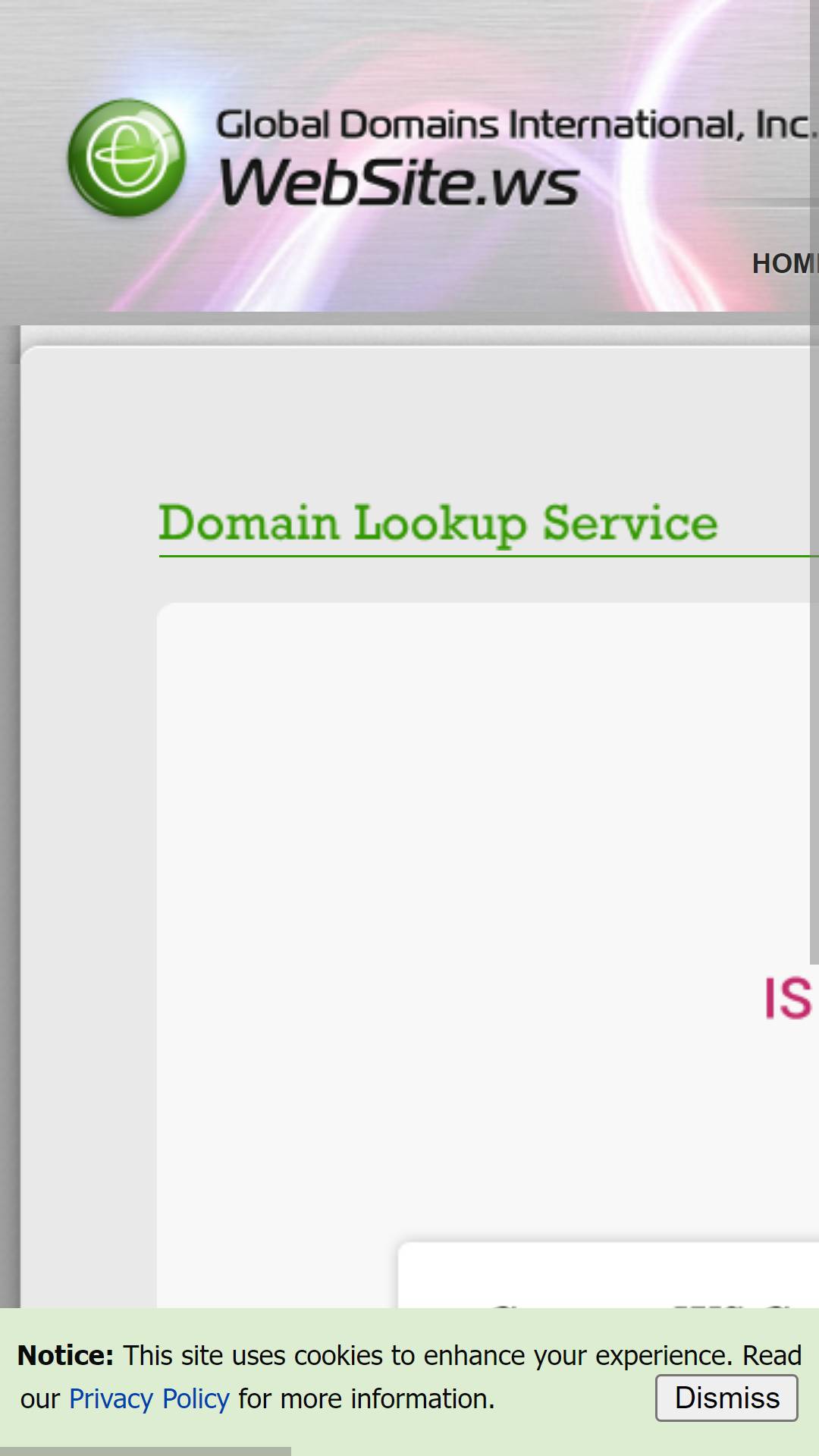
Task: Click the white search box panel
Action: 608,1275
